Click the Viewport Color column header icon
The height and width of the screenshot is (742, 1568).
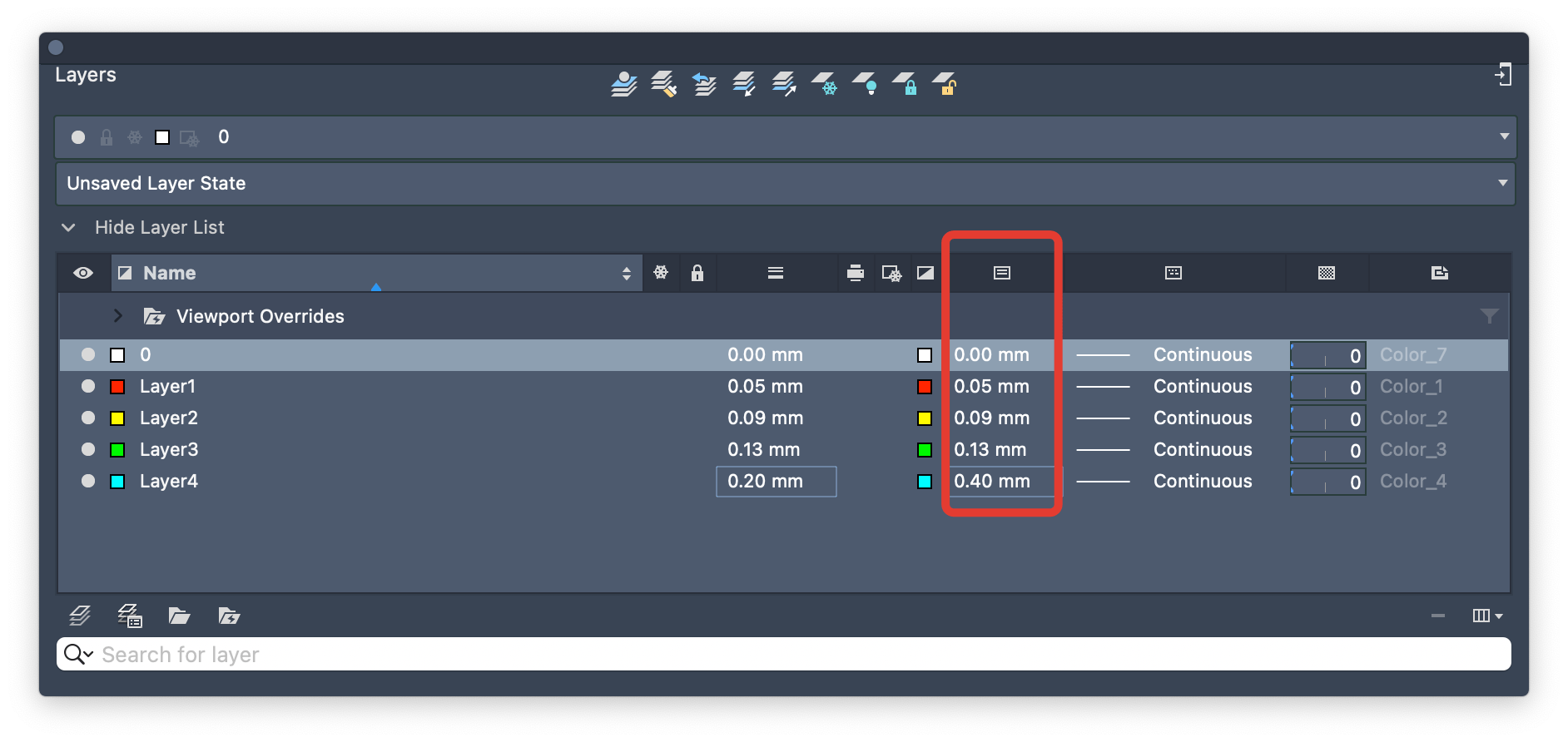(925, 273)
